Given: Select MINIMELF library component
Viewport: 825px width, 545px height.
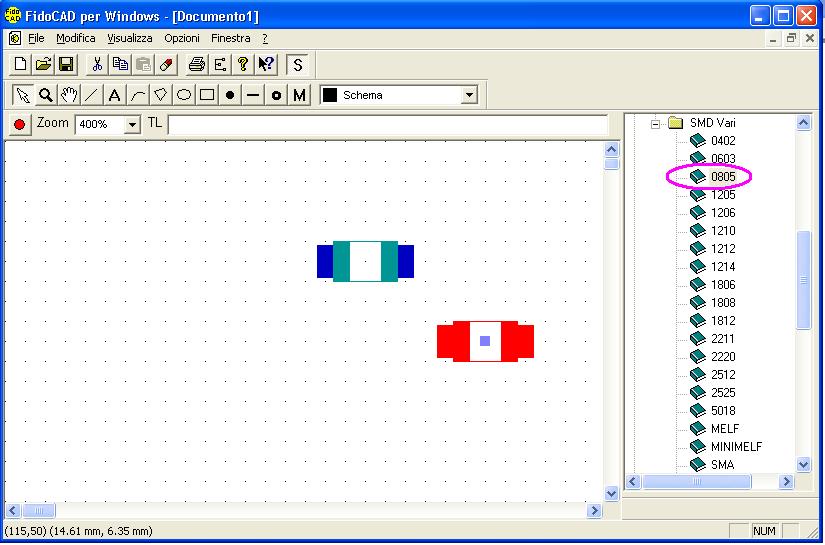Looking at the screenshot, I should click(736, 447).
